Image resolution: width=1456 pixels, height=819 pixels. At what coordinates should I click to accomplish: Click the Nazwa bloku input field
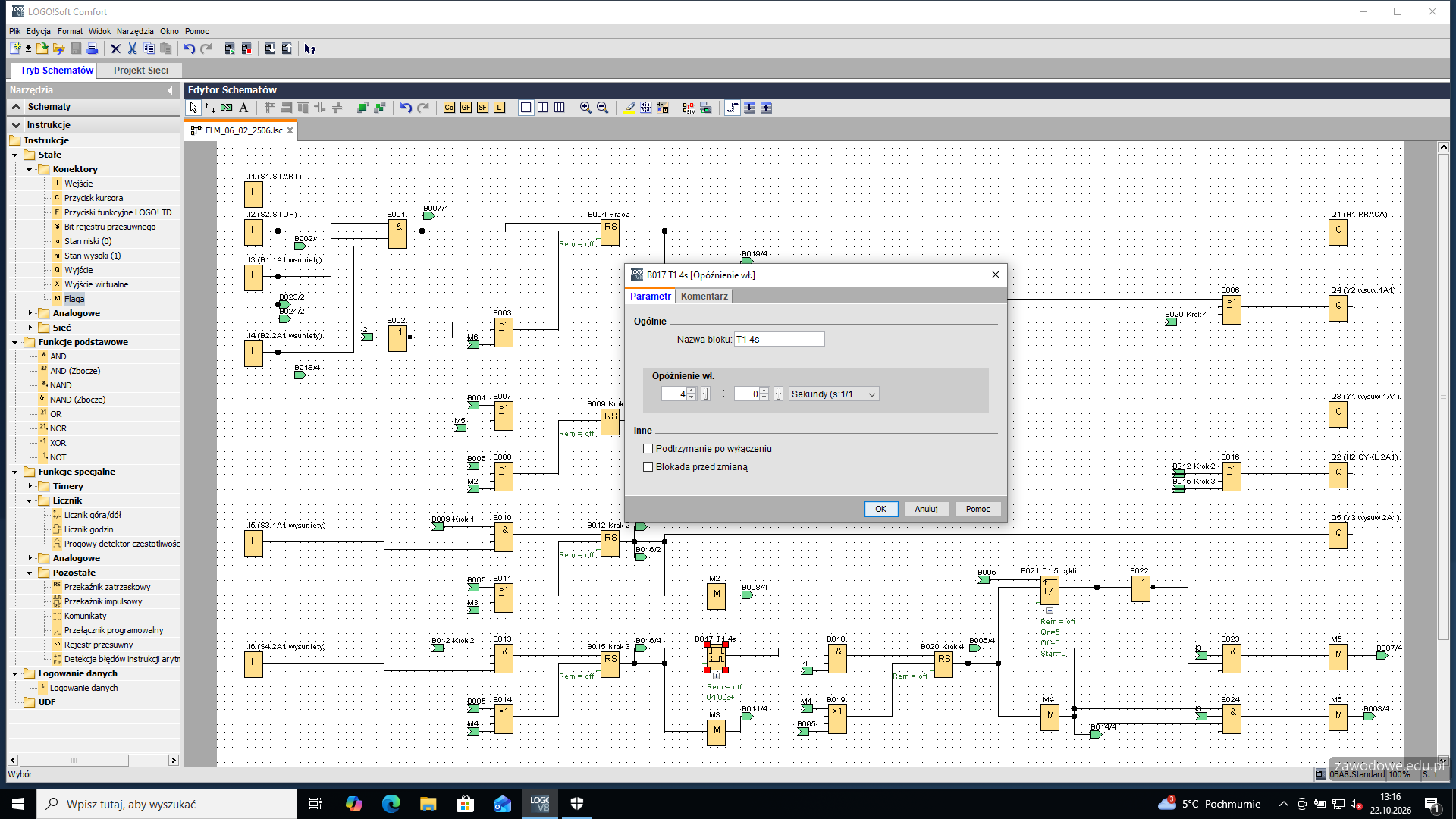click(779, 340)
